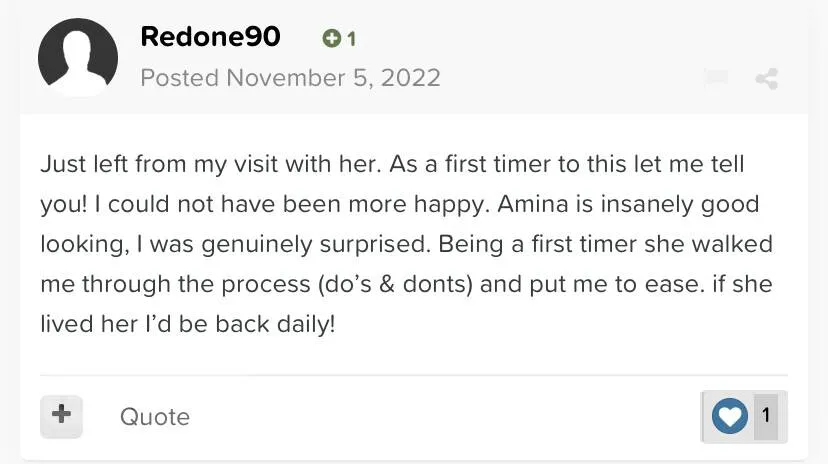View who reacted via count 1
828x464 pixels.
tap(766, 415)
